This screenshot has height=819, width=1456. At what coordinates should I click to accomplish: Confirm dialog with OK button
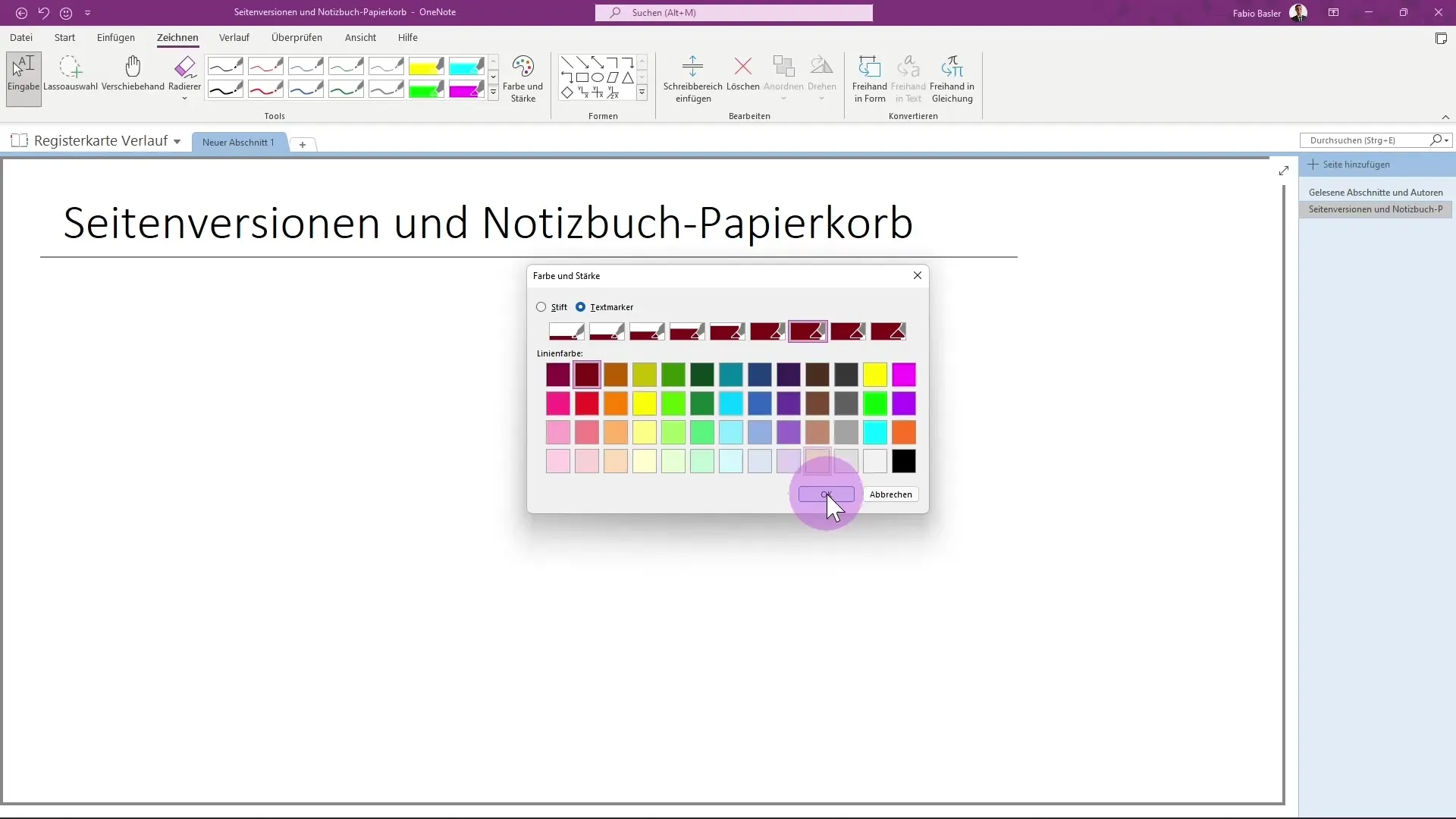(826, 494)
